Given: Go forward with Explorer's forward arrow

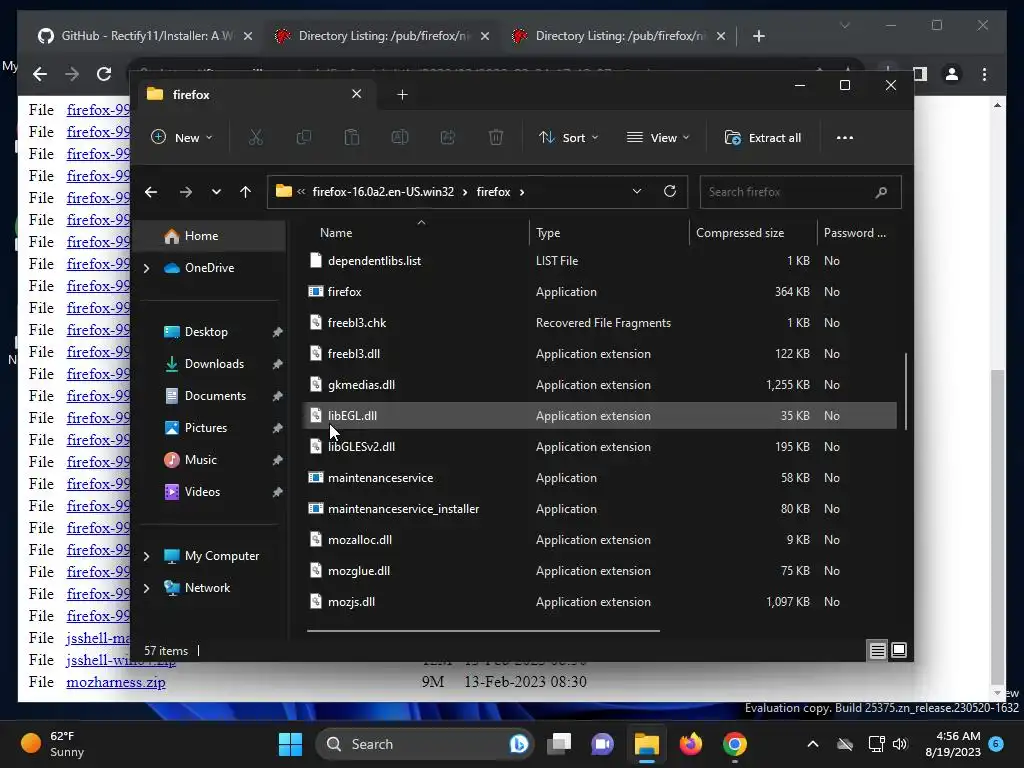Looking at the screenshot, I should click(185, 192).
